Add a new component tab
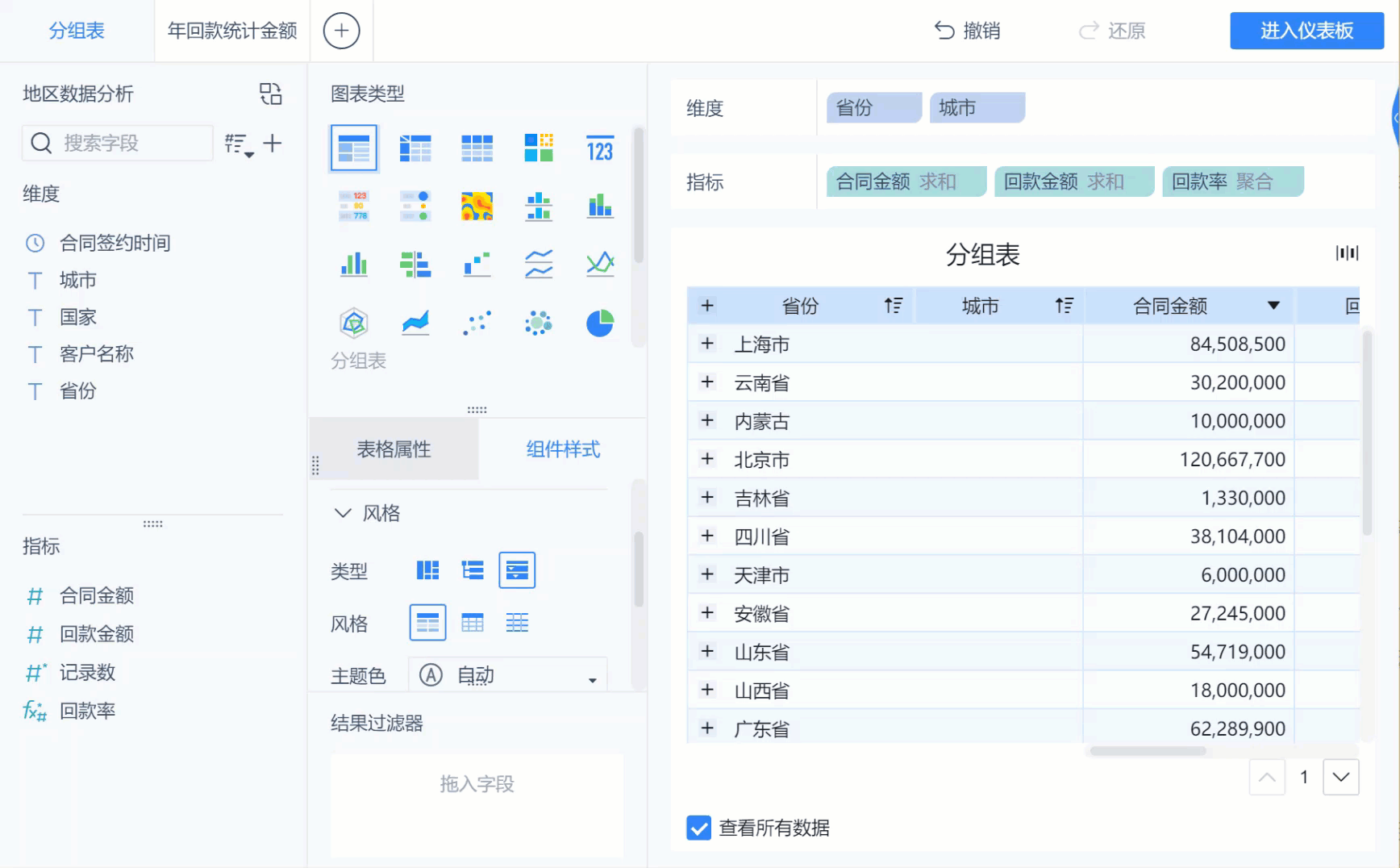 (x=341, y=31)
